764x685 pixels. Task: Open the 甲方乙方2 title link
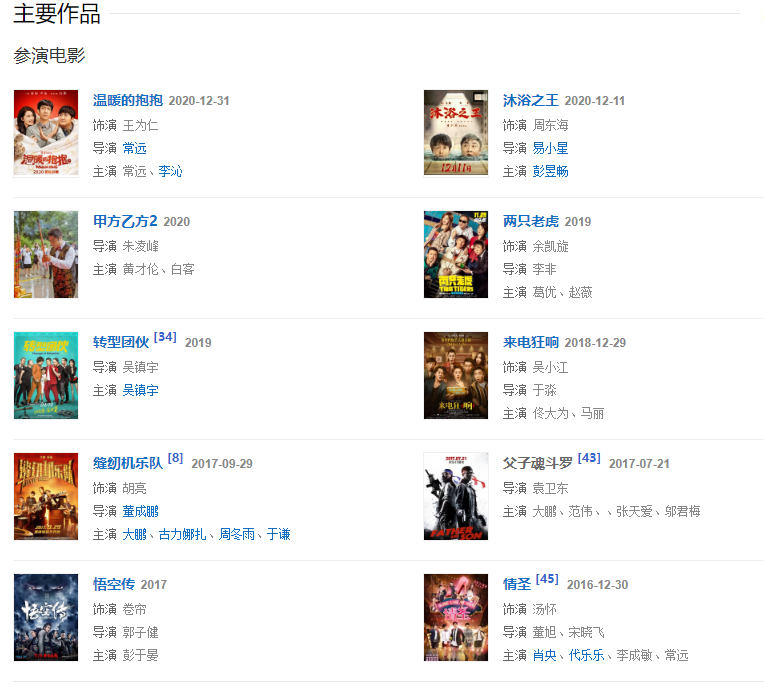[125, 221]
